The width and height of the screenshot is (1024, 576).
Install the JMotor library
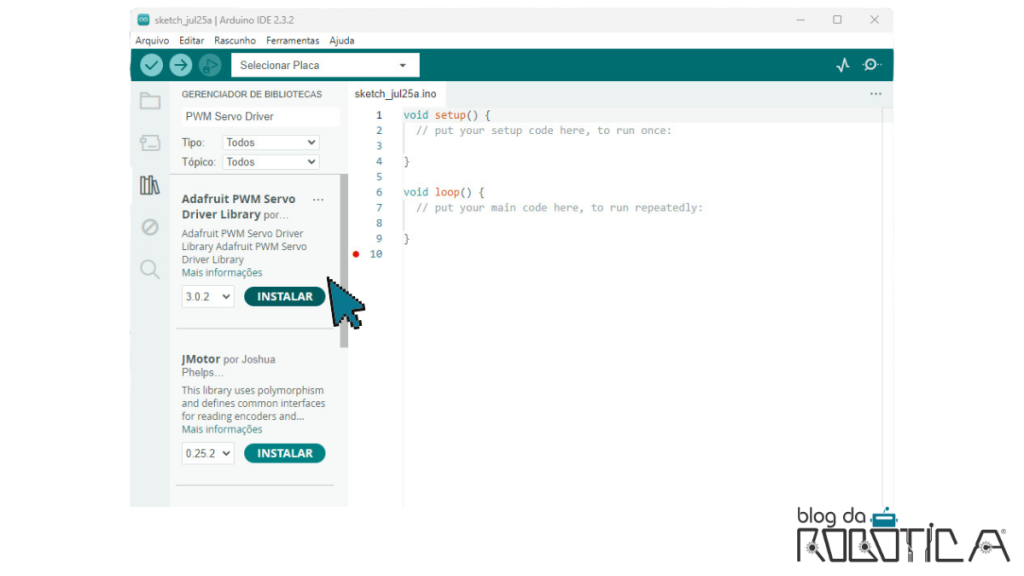(x=285, y=453)
